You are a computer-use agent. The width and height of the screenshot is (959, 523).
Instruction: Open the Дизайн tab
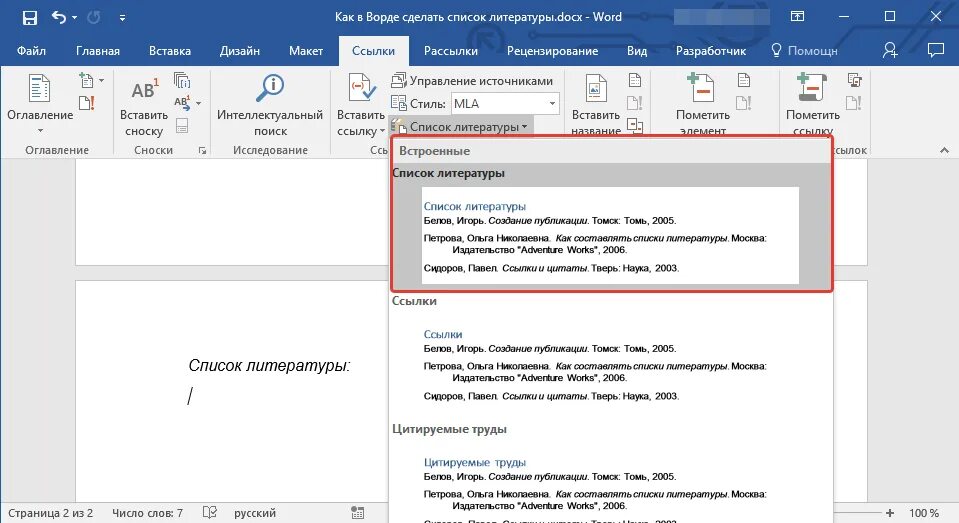click(240, 51)
